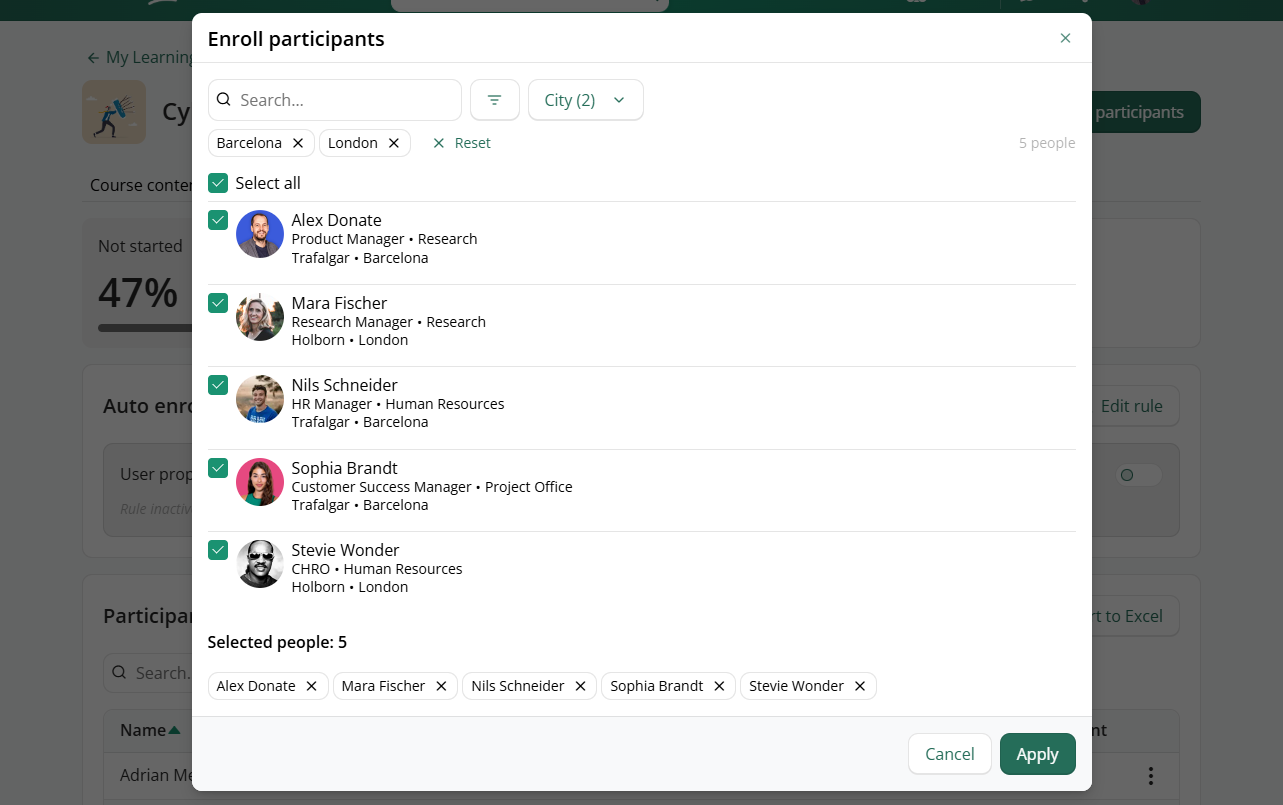The width and height of the screenshot is (1283, 805).
Task: Remove the London filter chip
Action: click(394, 143)
